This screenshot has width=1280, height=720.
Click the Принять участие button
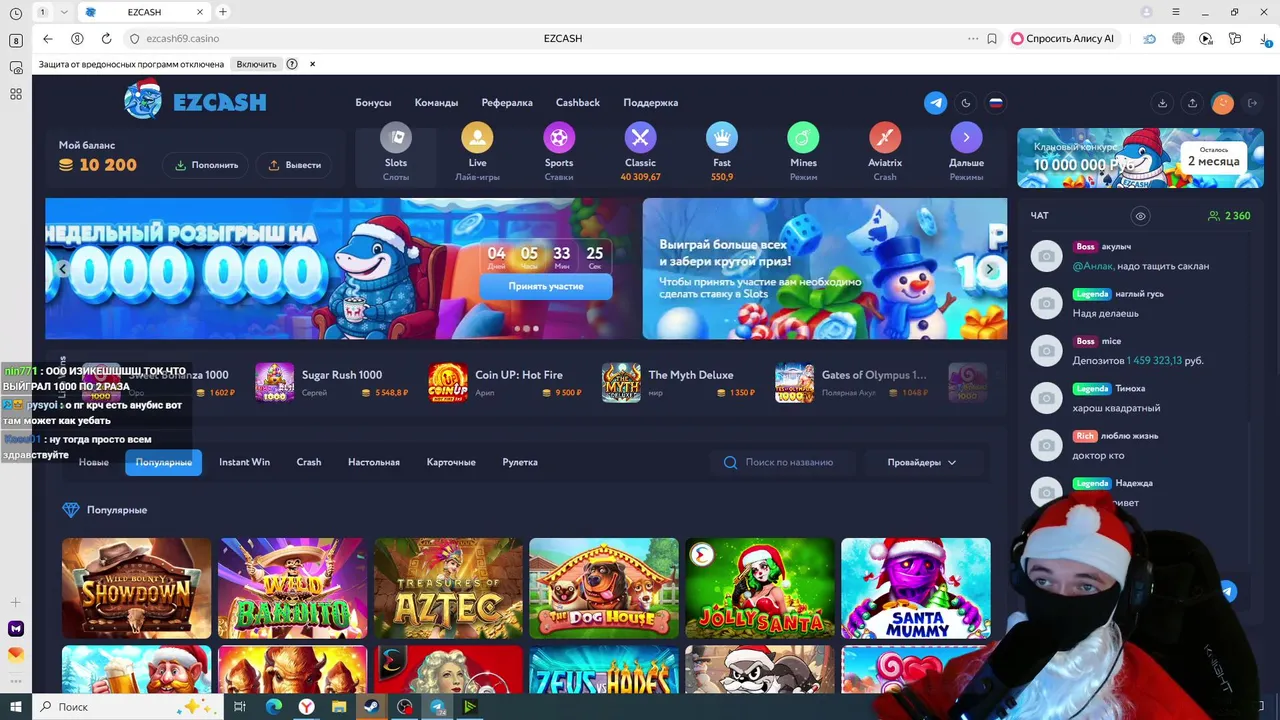[546, 286]
